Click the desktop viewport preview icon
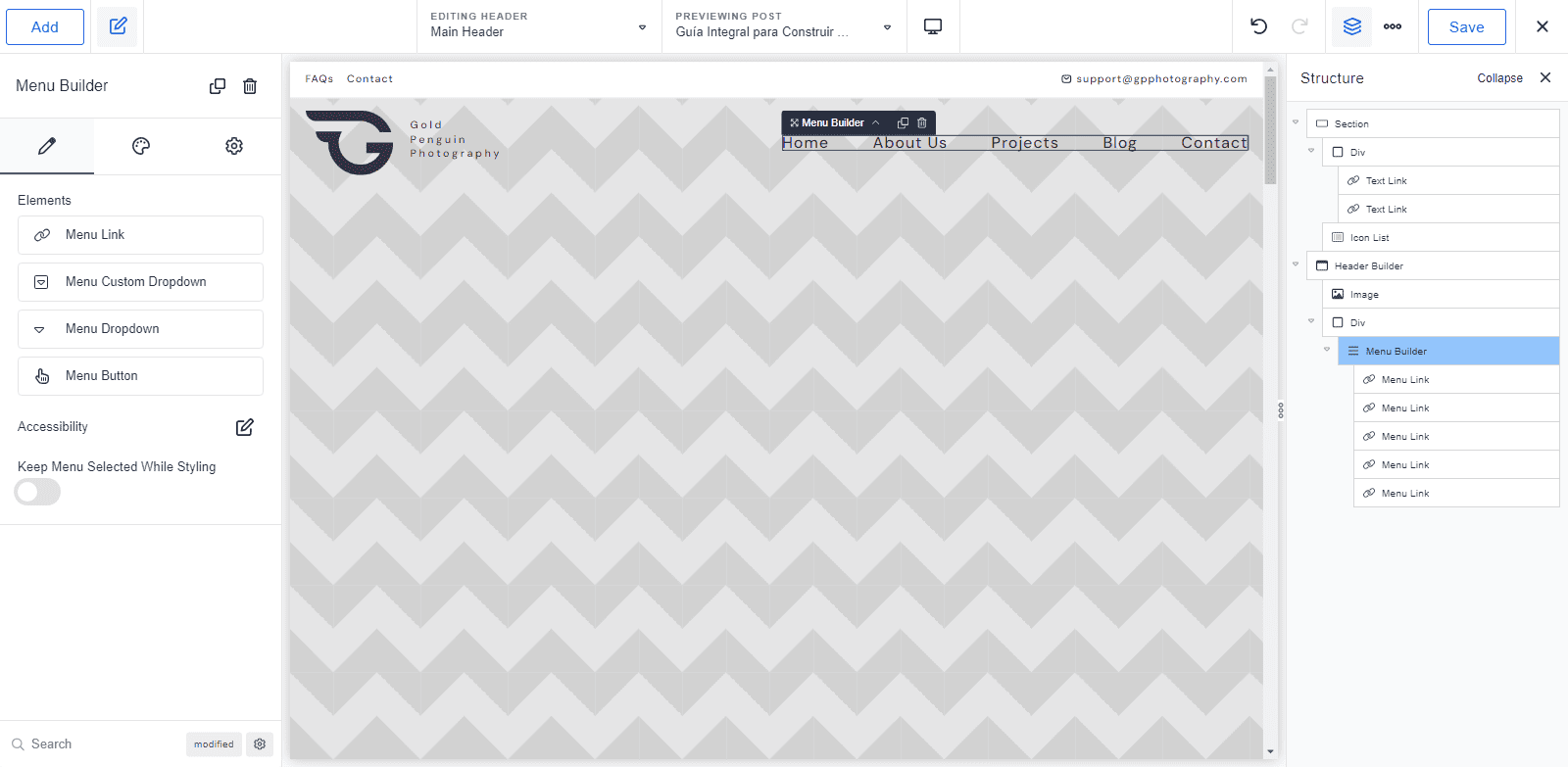This screenshot has height=767, width=1568. click(932, 26)
